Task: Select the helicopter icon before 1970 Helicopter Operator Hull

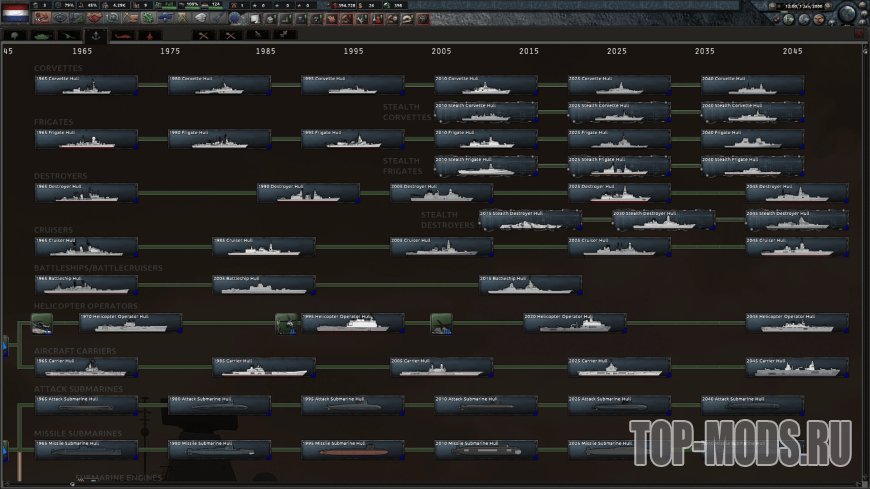Action: [42, 322]
